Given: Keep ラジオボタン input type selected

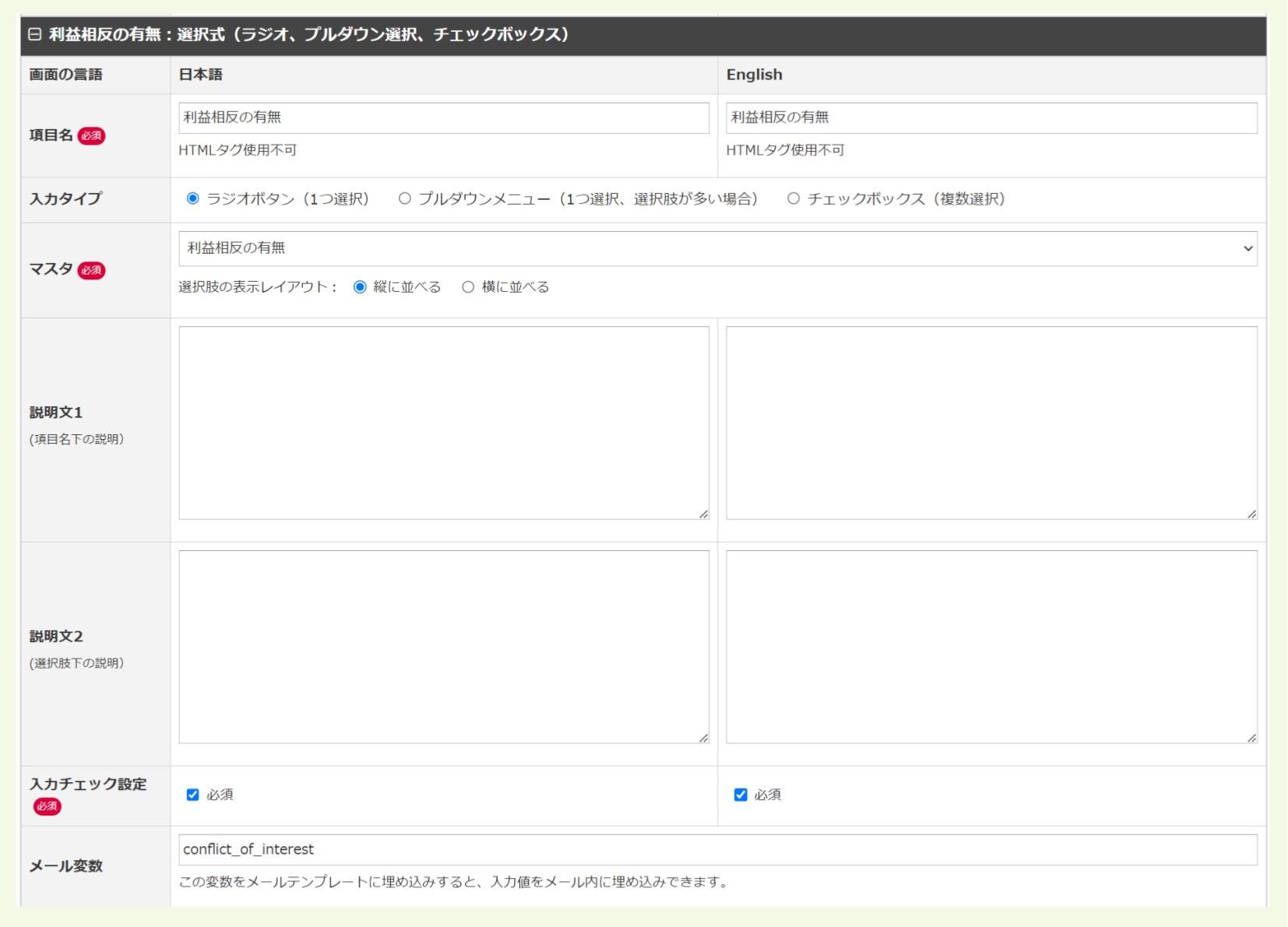Looking at the screenshot, I should (192, 198).
